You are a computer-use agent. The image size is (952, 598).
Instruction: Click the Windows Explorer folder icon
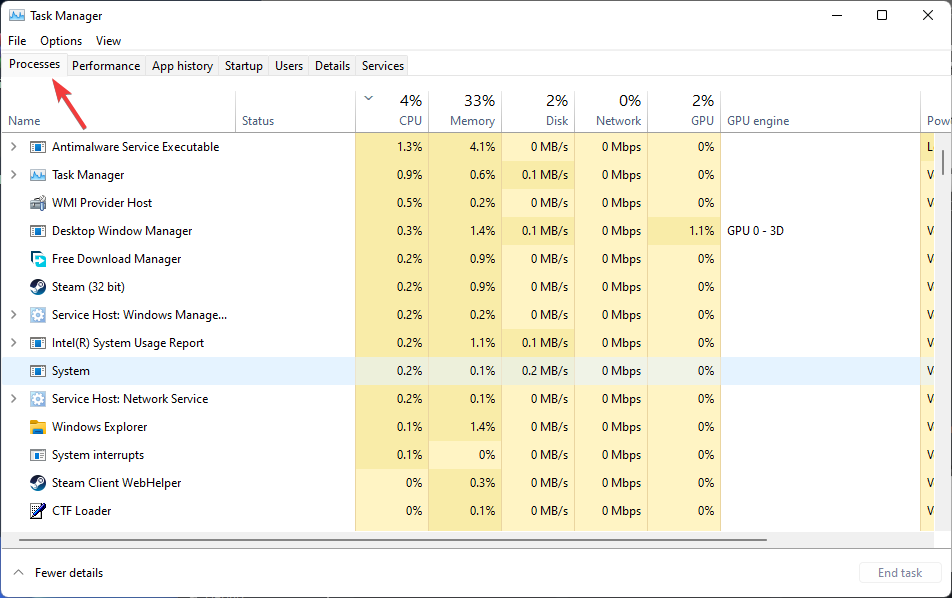coord(38,427)
